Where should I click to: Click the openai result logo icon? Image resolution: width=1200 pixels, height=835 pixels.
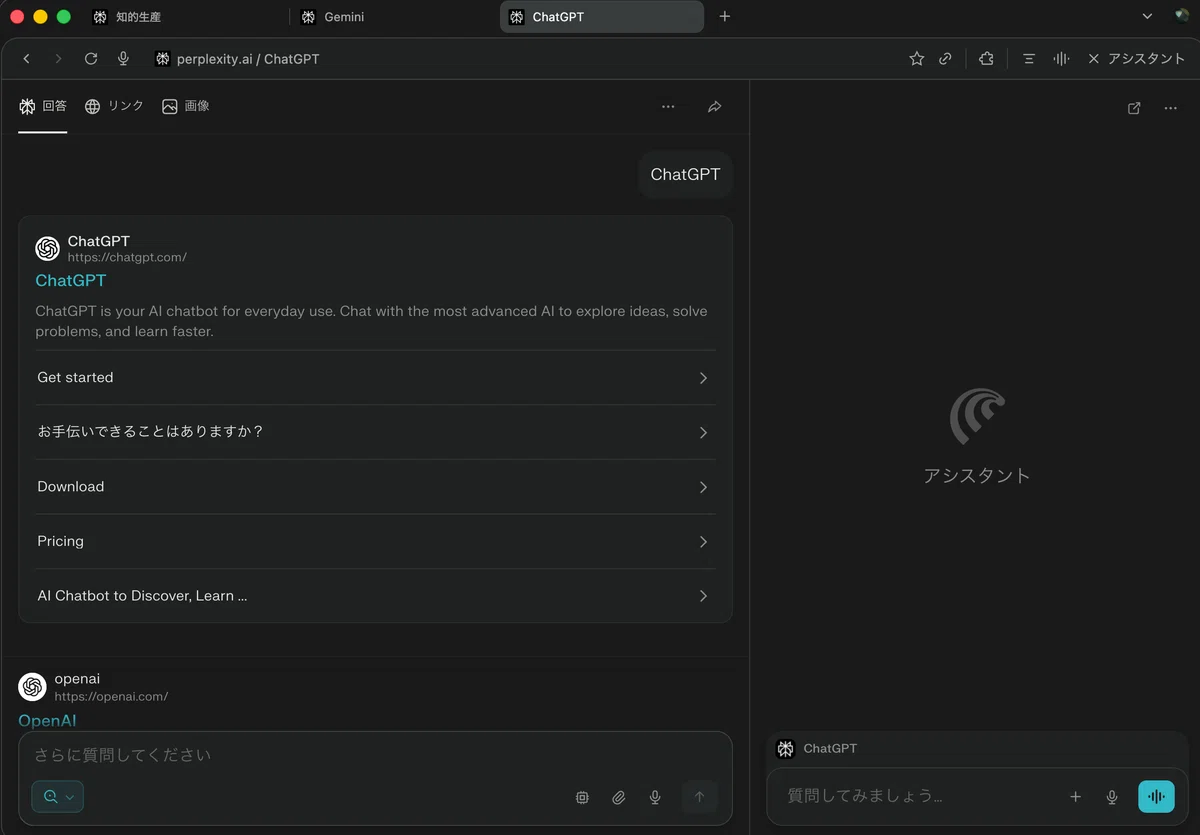click(32, 686)
